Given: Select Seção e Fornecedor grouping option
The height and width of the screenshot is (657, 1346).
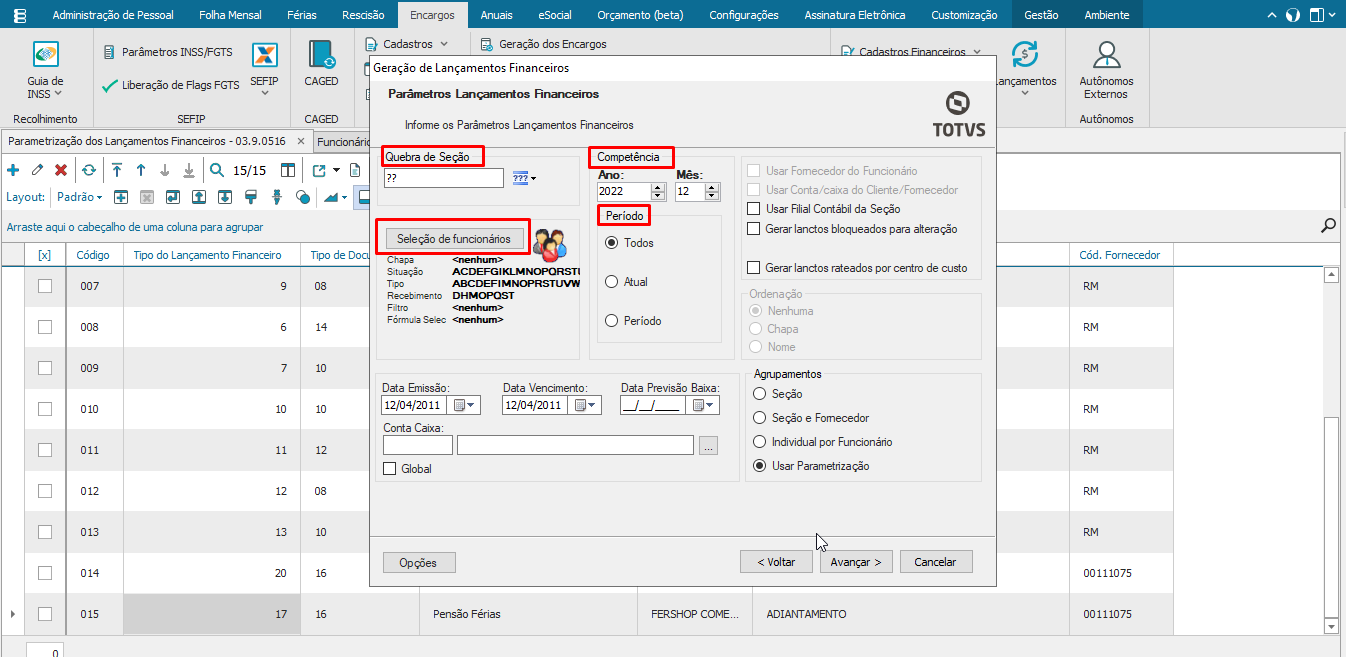Looking at the screenshot, I should point(760,418).
